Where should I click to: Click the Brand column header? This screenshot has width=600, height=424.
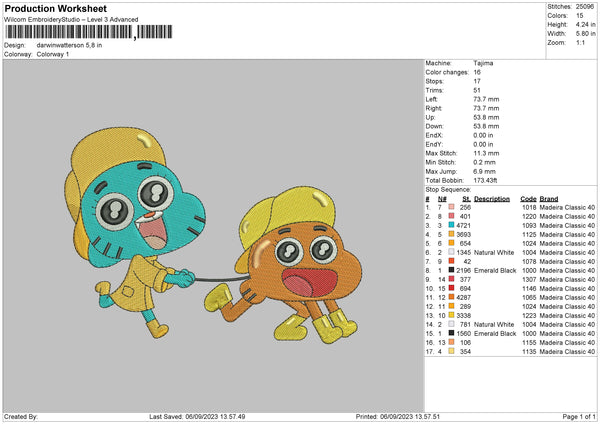coord(550,198)
